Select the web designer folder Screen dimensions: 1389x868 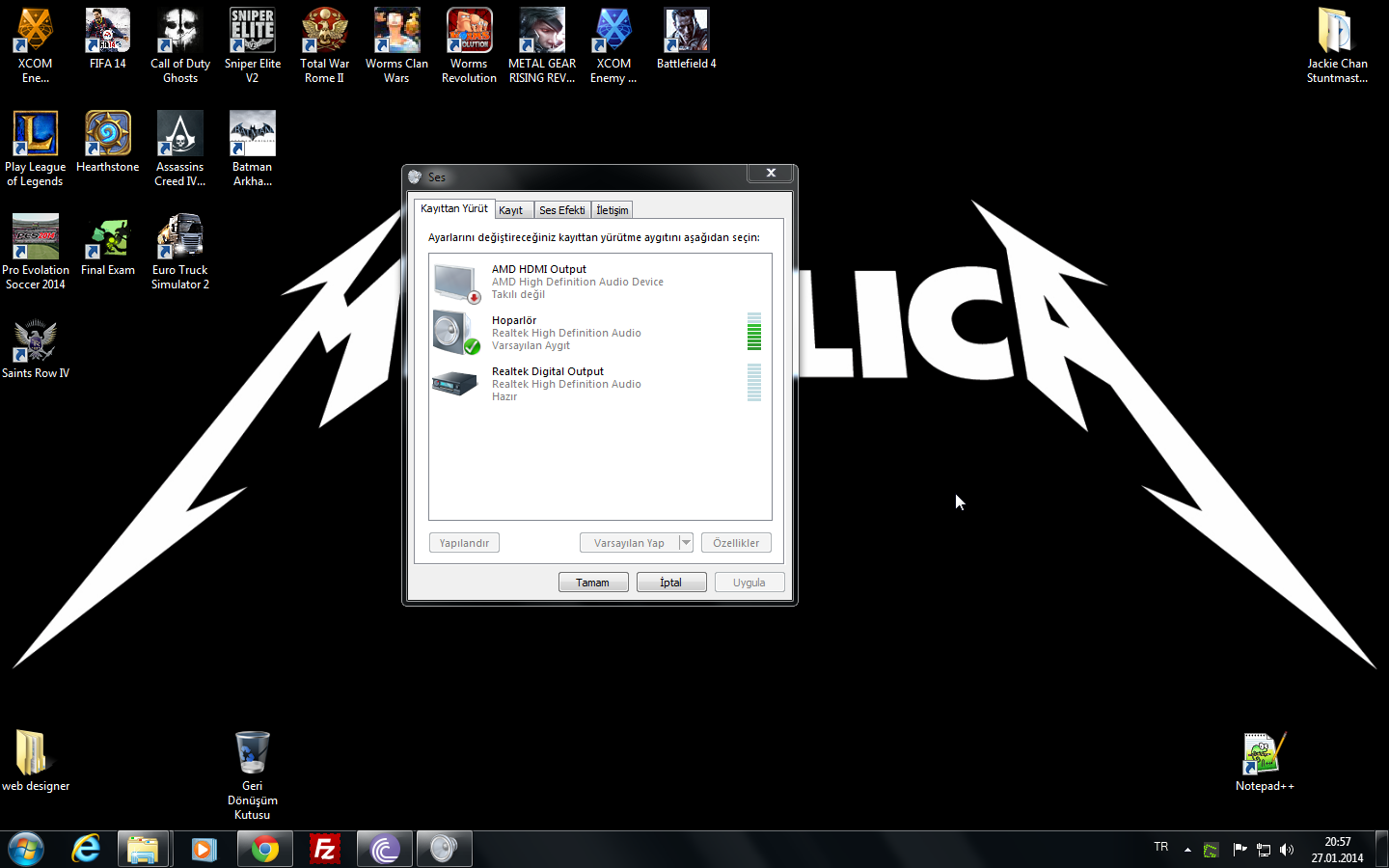tap(36, 761)
